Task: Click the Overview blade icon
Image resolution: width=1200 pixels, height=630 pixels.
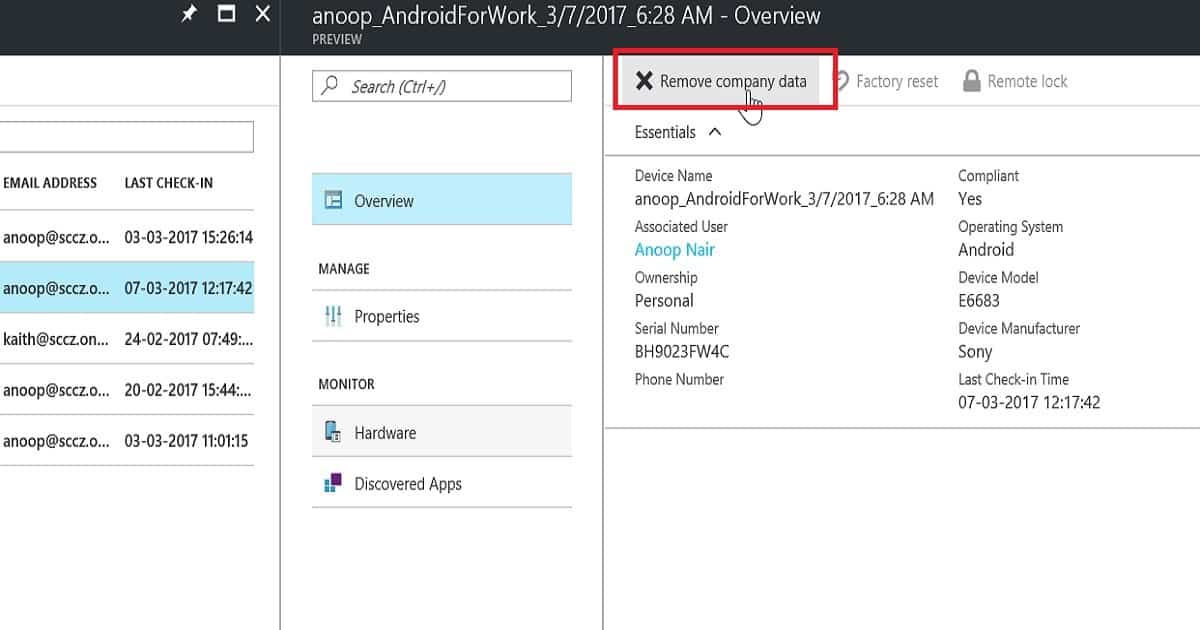Action: tap(333, 200)
